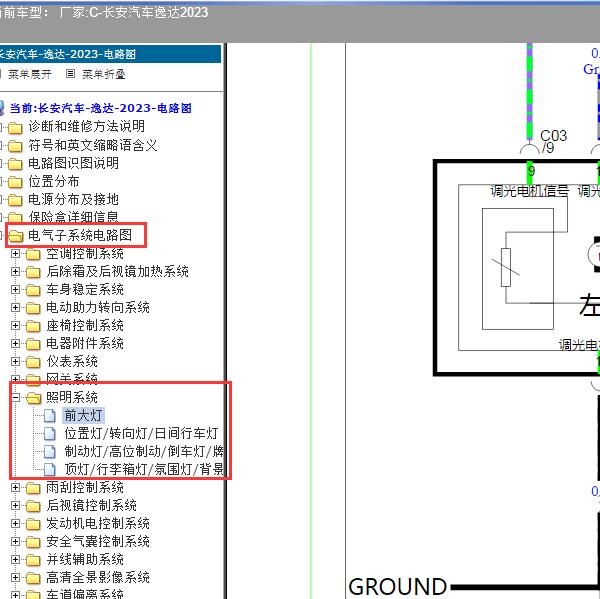Screen dimensions: 600x599
Task: Click the 并线辅助系统 folder icon
Action: pyautogui.click(x=33, y=560)
